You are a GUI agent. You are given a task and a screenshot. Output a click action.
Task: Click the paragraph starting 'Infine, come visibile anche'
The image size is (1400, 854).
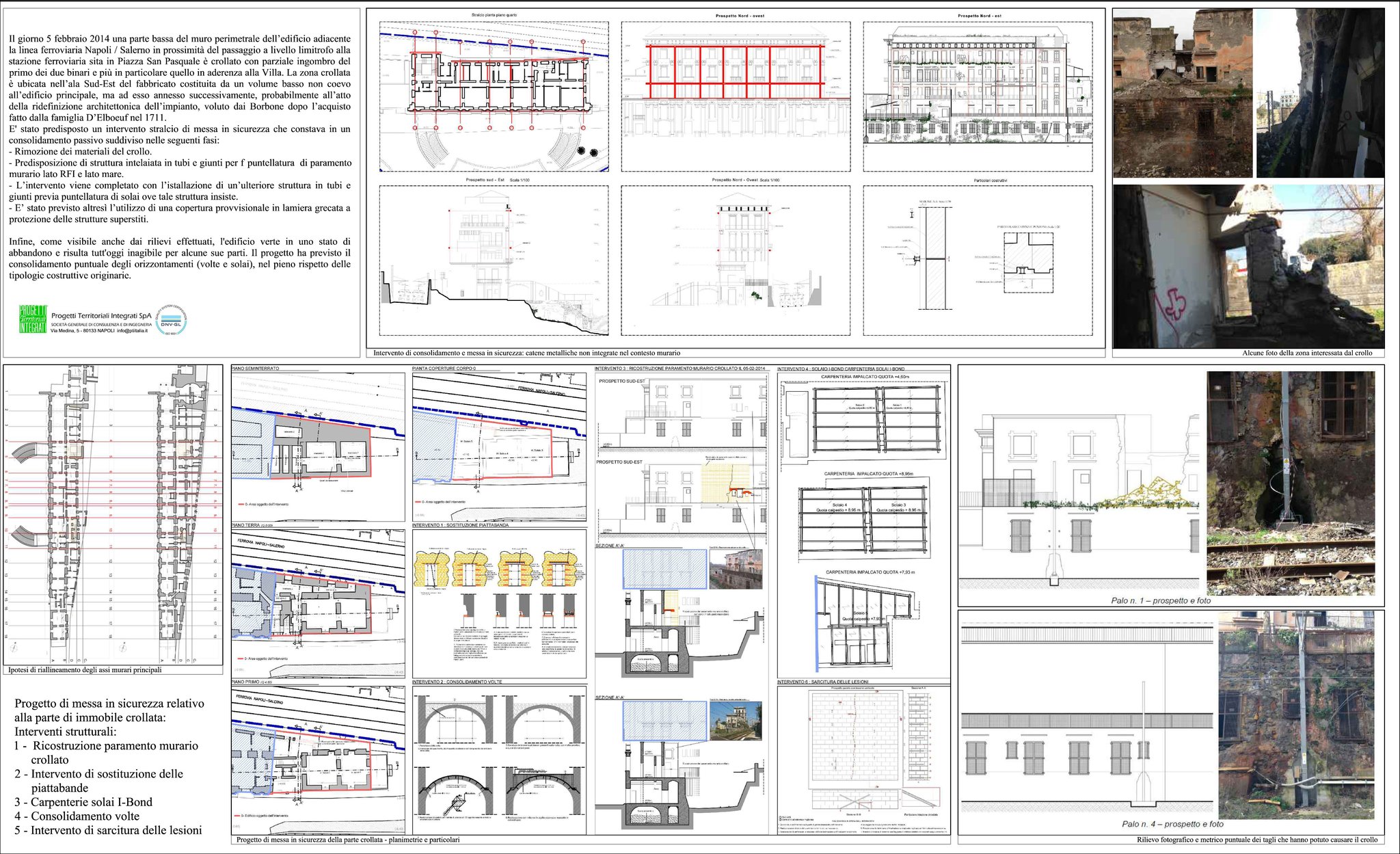coord(180,258)
